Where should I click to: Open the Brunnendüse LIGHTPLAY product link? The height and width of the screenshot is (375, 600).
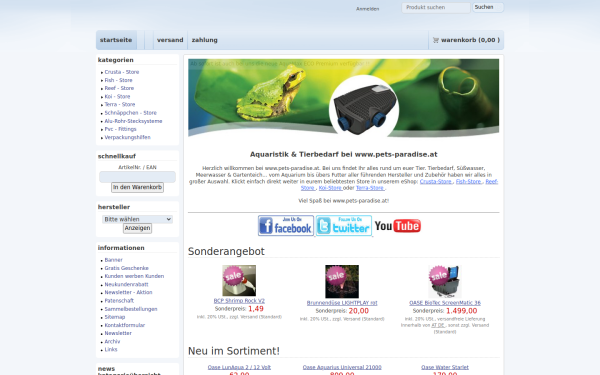click(342, 303)
